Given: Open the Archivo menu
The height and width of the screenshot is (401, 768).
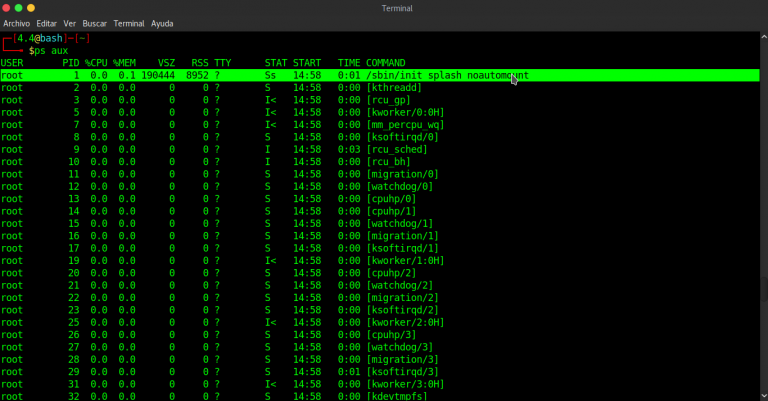Looking at the screenshot, I should click(16, 22).
